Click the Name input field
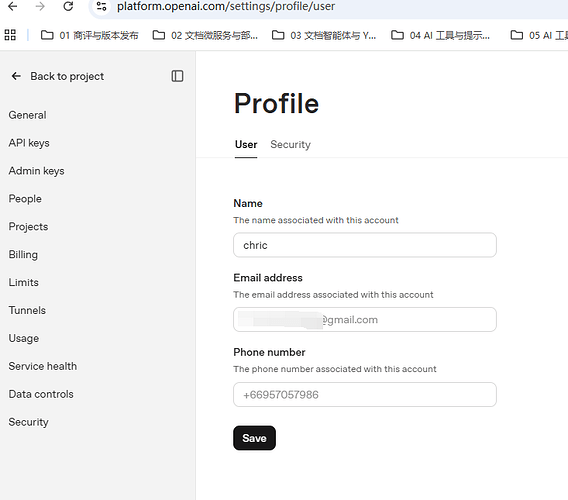The image size is (568, 500). 365,245
